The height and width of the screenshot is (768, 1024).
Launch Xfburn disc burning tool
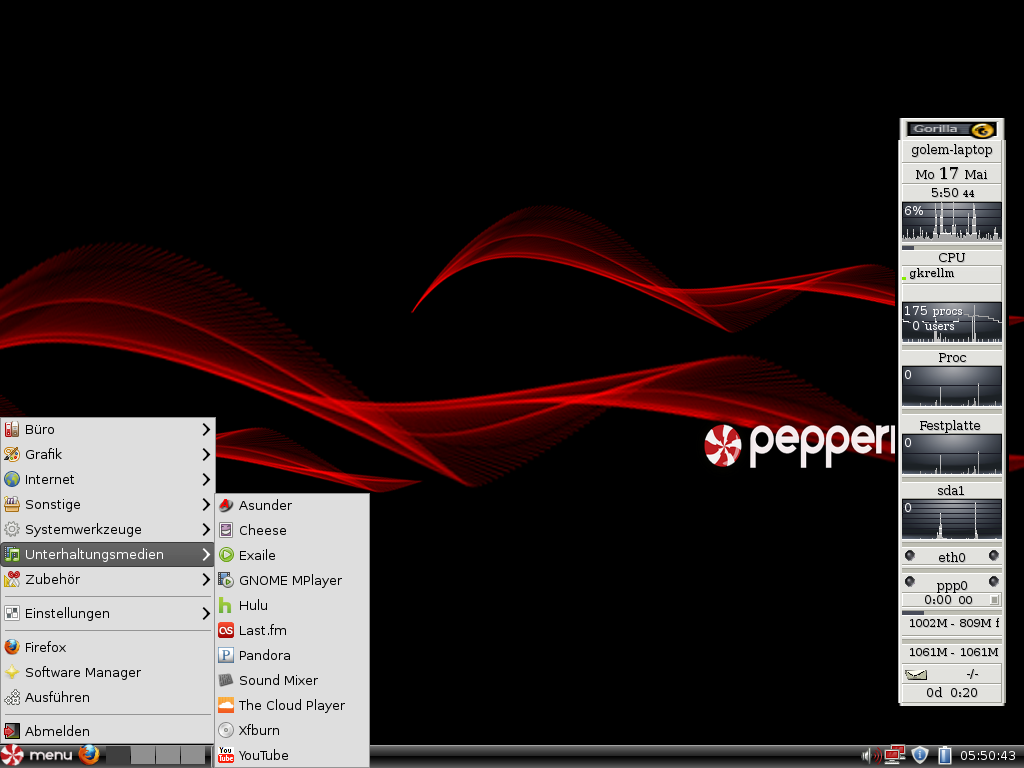[x=256, y=730]
